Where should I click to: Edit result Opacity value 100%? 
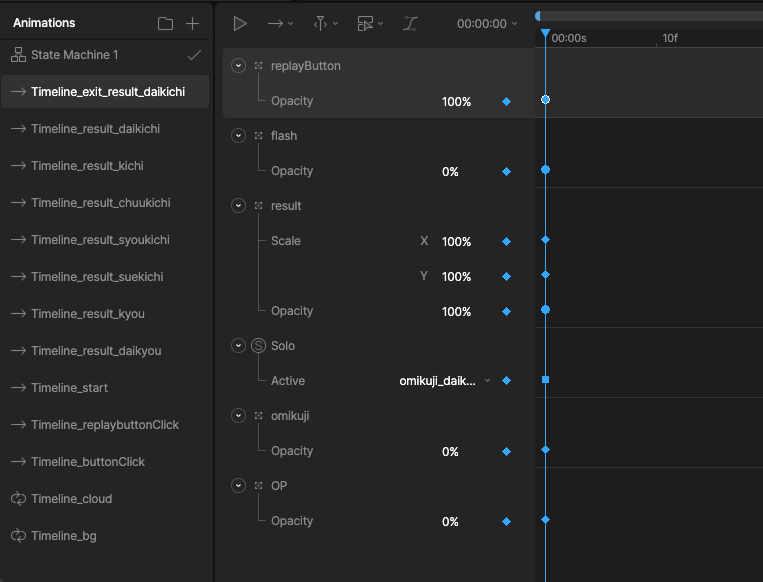click(456, 312)
